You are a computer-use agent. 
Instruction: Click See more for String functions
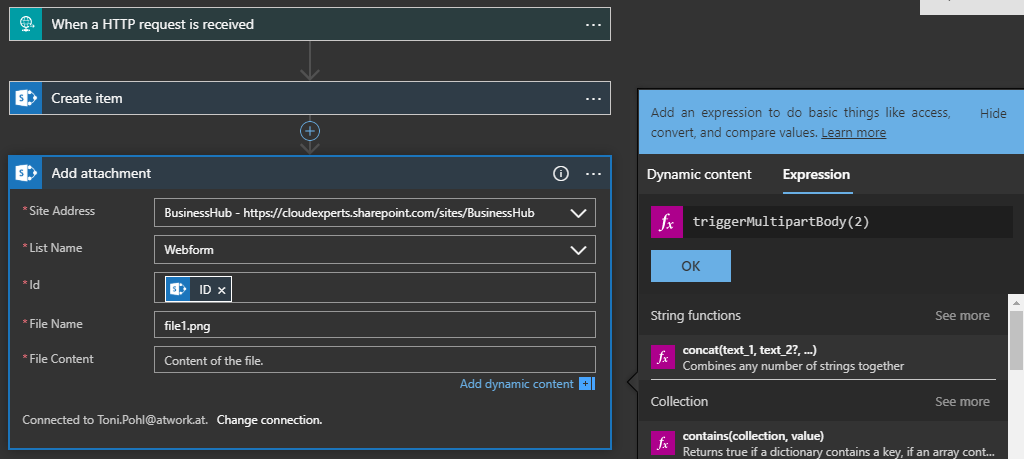(x=962, y=315)
